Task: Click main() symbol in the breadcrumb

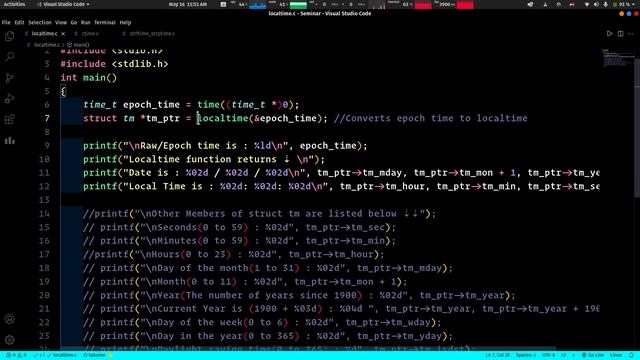Action: coord(78,45)
